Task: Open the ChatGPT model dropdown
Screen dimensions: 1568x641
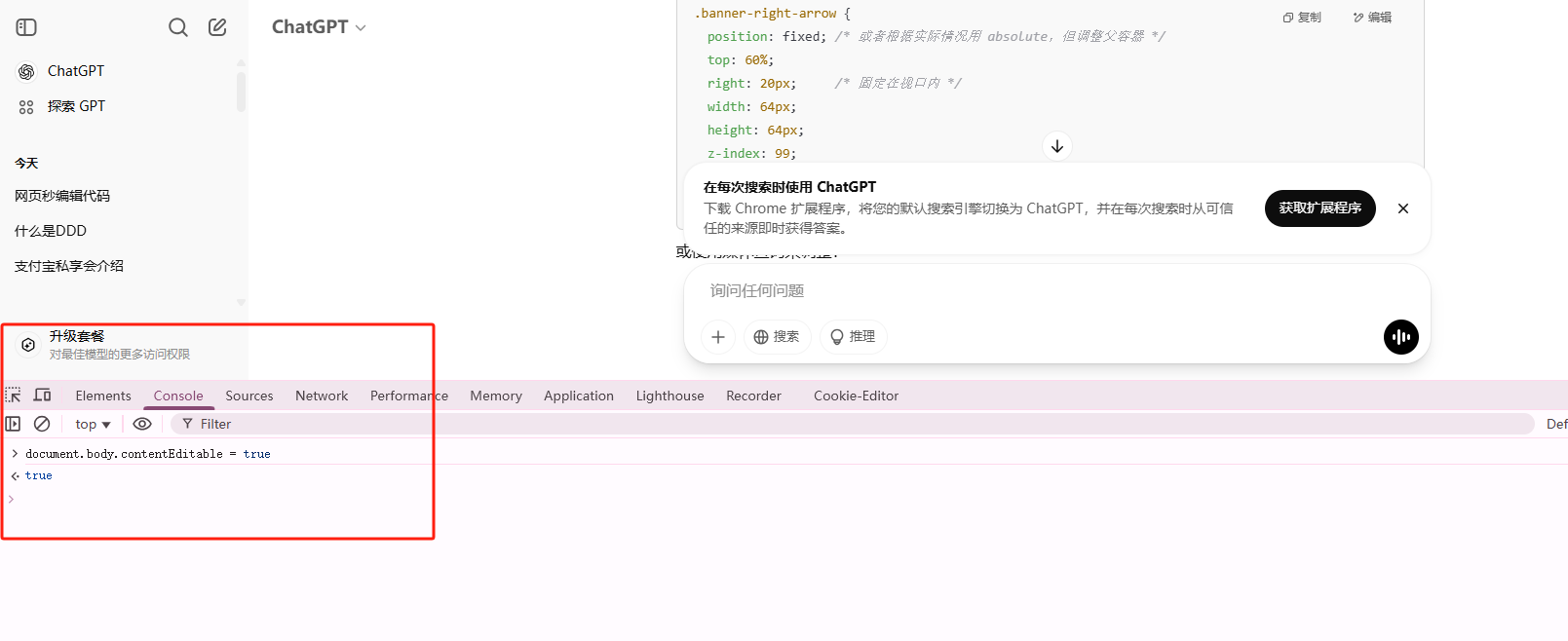Action: (319, 27)
